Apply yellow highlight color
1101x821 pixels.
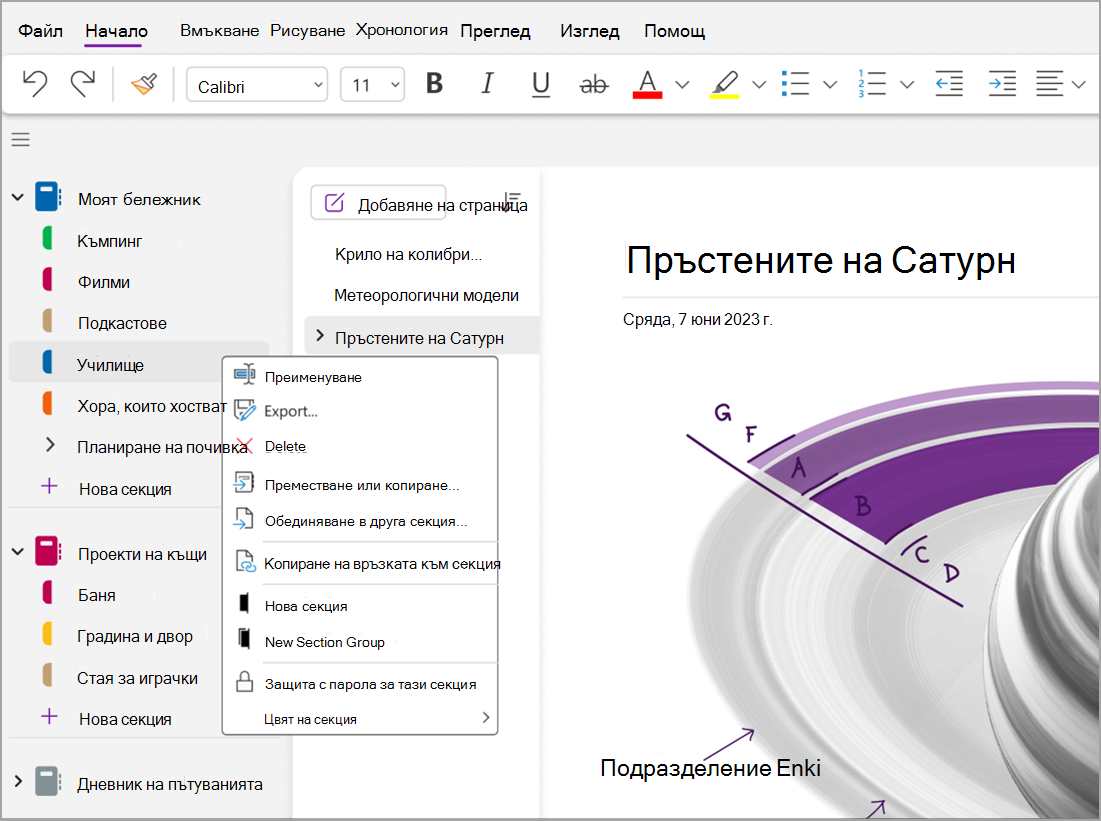pyautogui.click(x=725, y=84)
